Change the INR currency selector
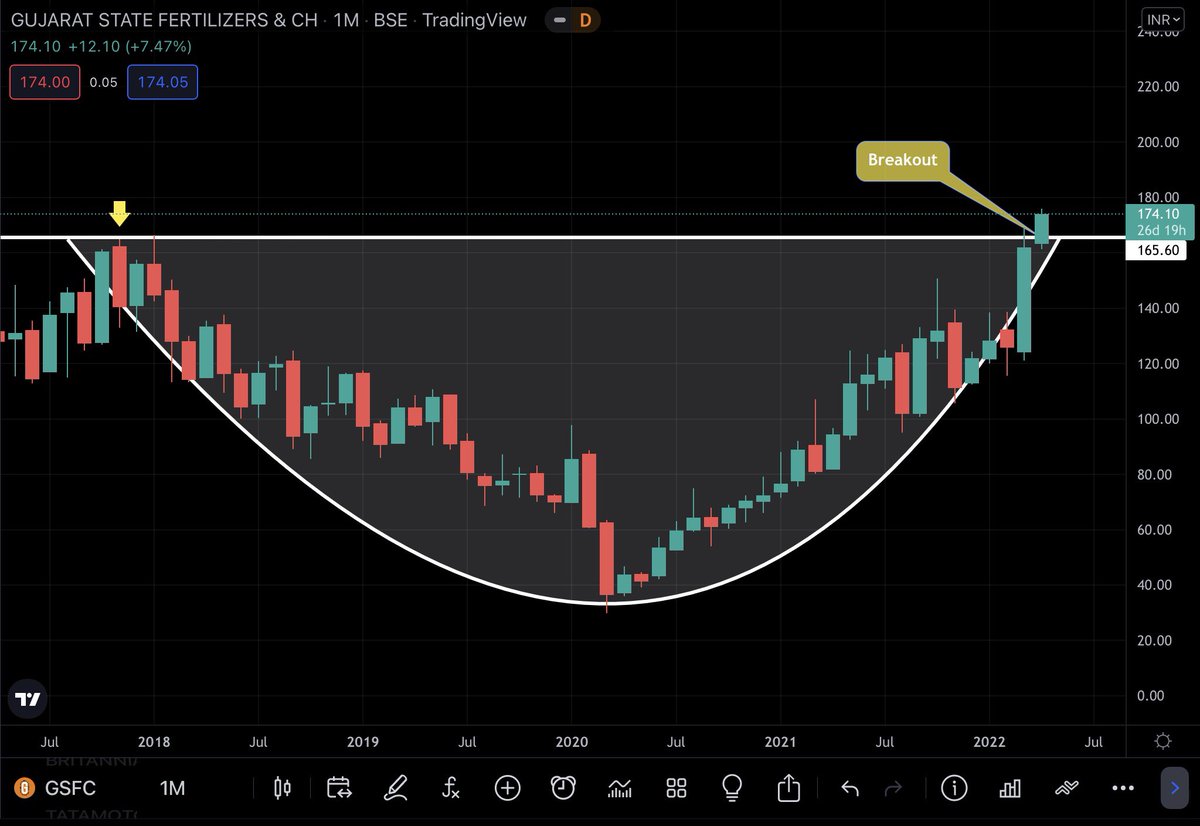The image size is (1200, 826). point(1163,19)
